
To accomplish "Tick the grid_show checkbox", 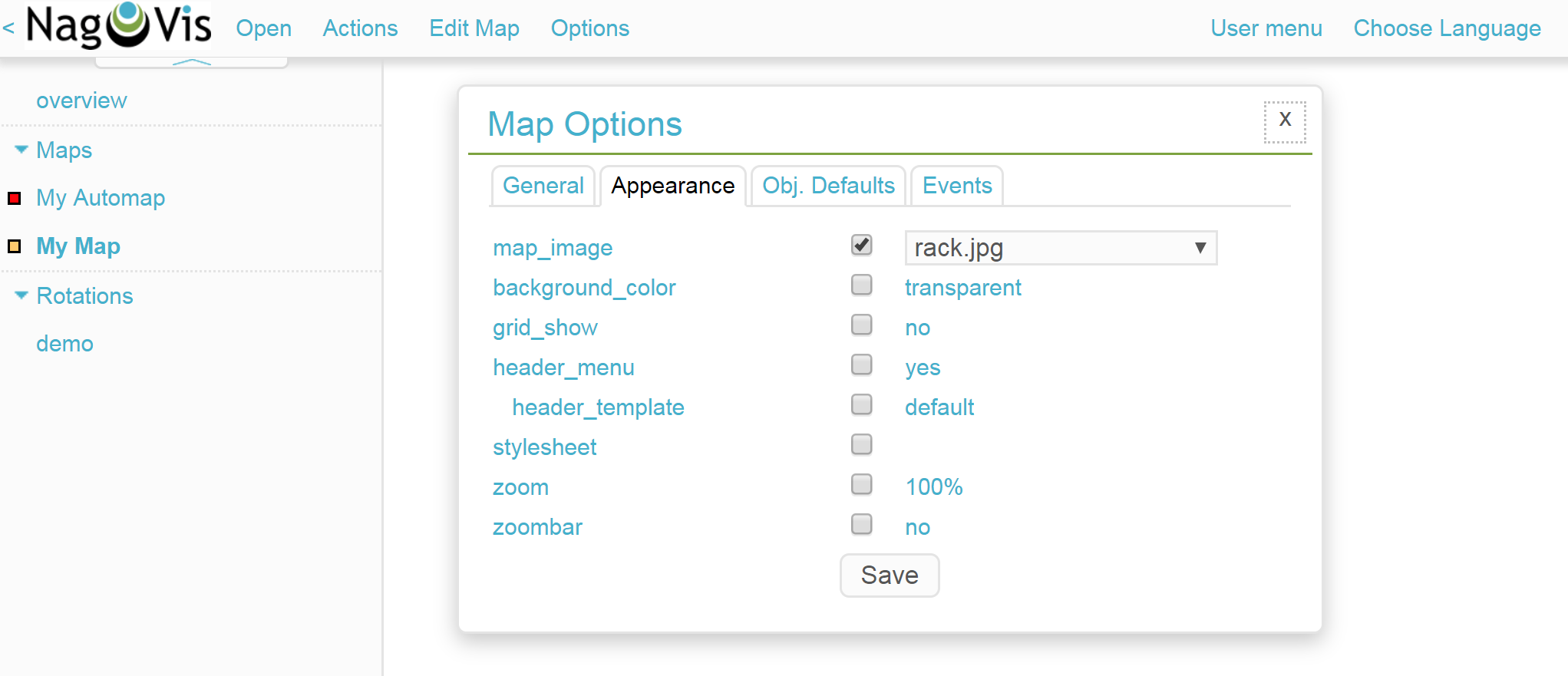I will 862,325.
